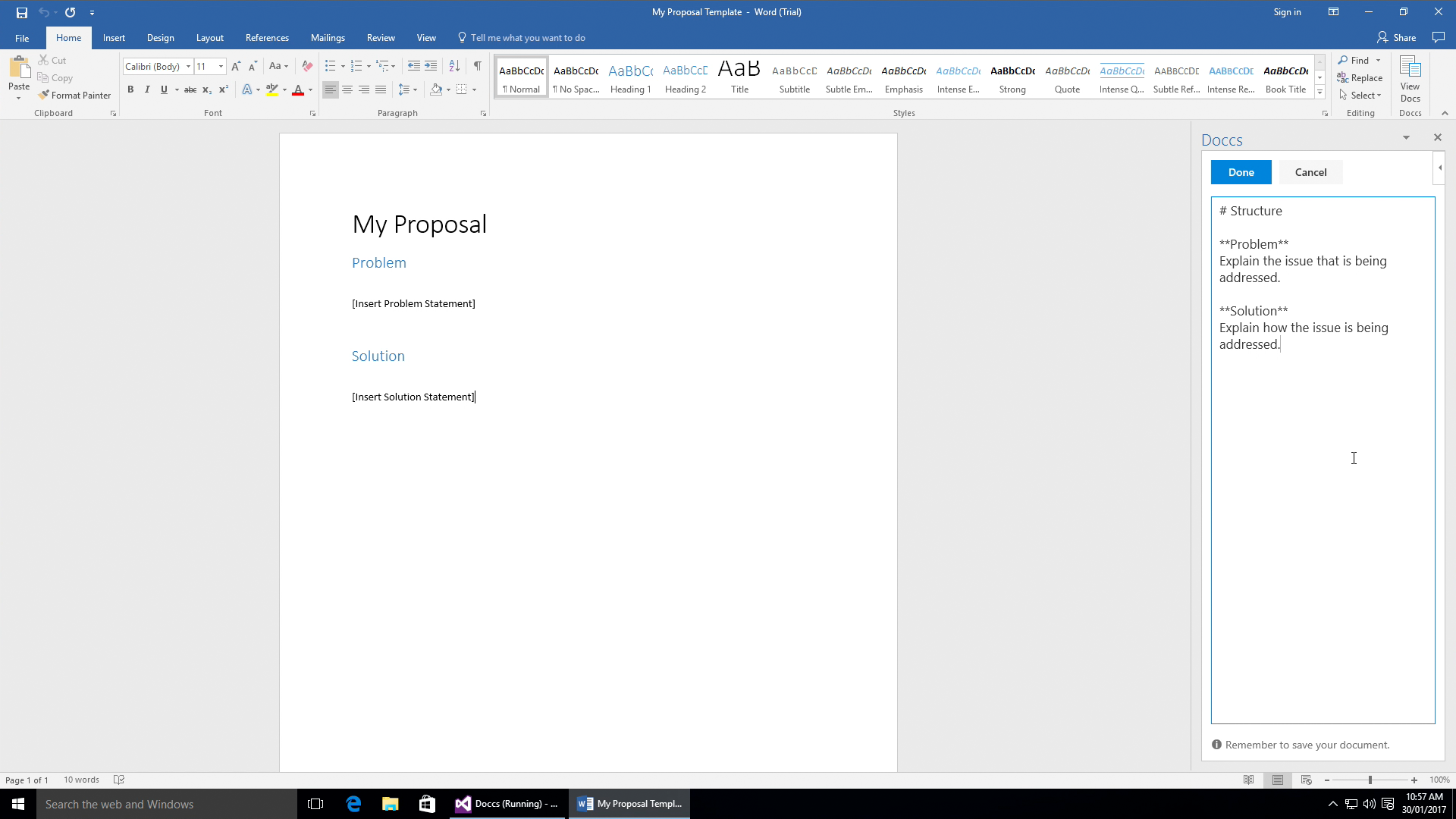Expand the Styles gallery More arrow

point(1319,93)
